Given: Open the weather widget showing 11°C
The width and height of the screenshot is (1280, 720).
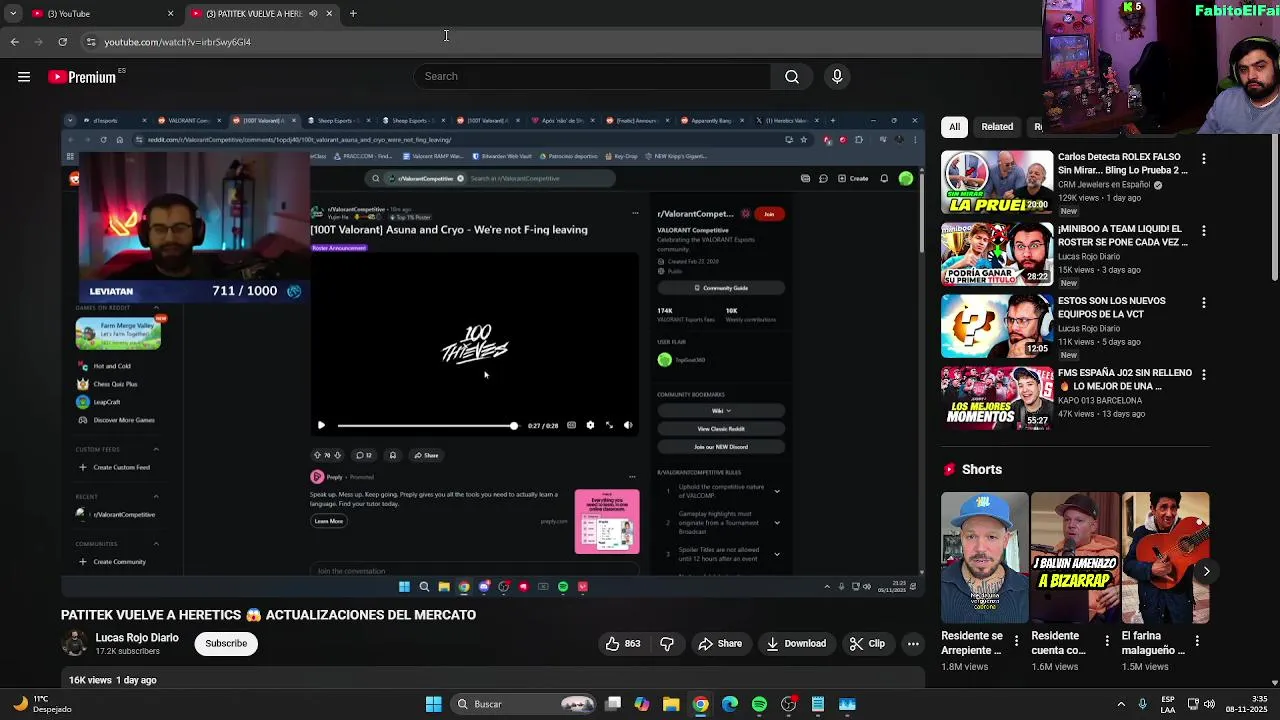Looking at the screenshot, I should [x=40, y=704].
